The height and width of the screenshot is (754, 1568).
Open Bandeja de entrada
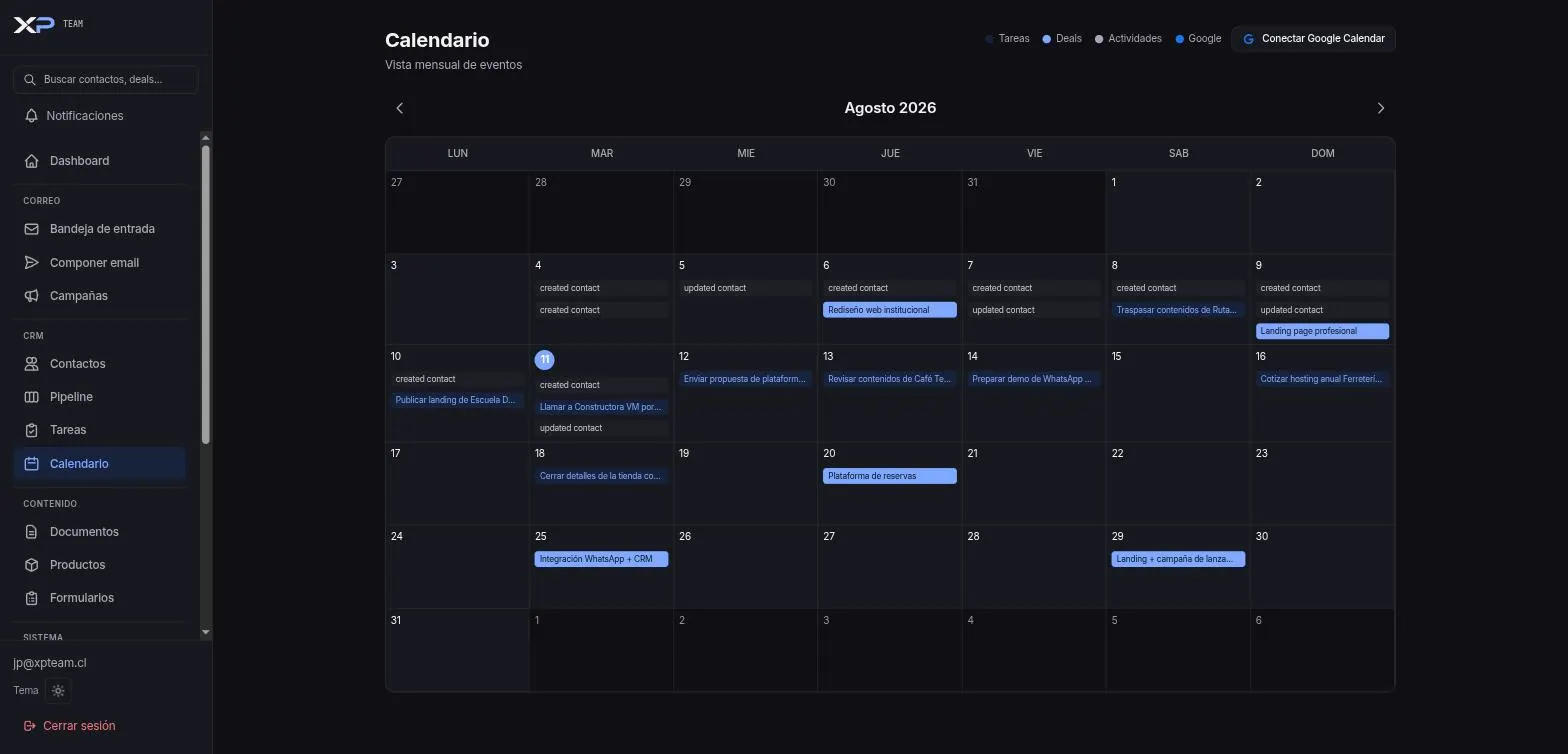[x=100, y=229]
